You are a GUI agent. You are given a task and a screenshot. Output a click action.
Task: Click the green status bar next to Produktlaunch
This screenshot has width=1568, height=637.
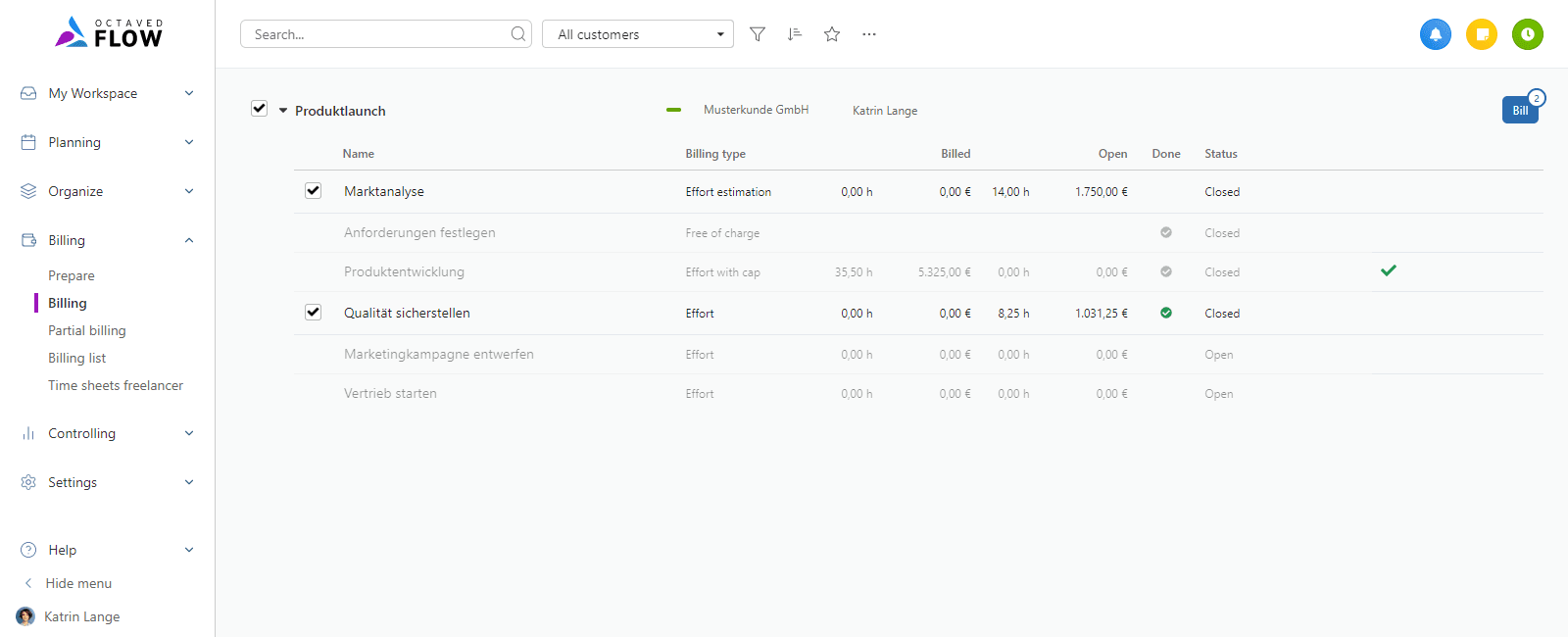673,110
